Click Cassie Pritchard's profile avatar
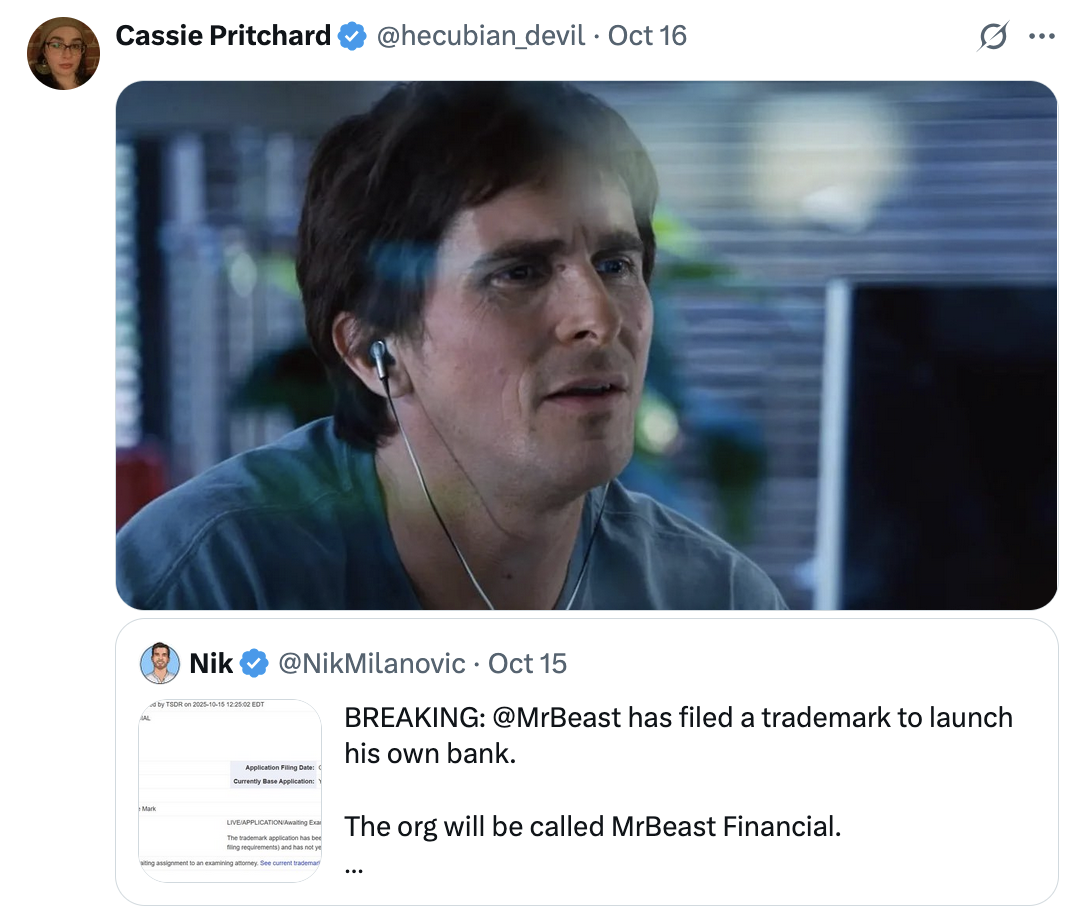 click(63, 53)
